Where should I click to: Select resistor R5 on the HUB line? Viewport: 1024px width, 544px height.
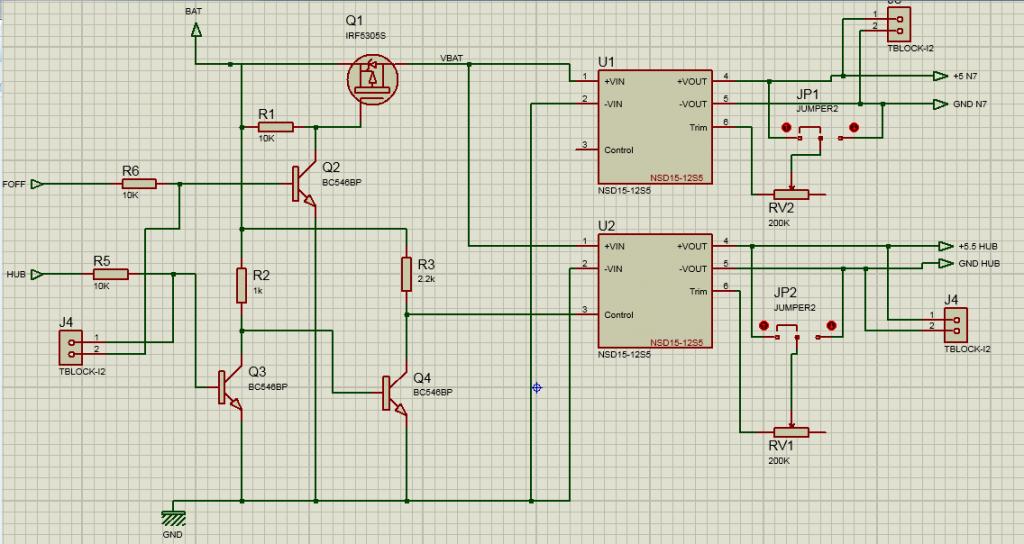tap(110, 274)
